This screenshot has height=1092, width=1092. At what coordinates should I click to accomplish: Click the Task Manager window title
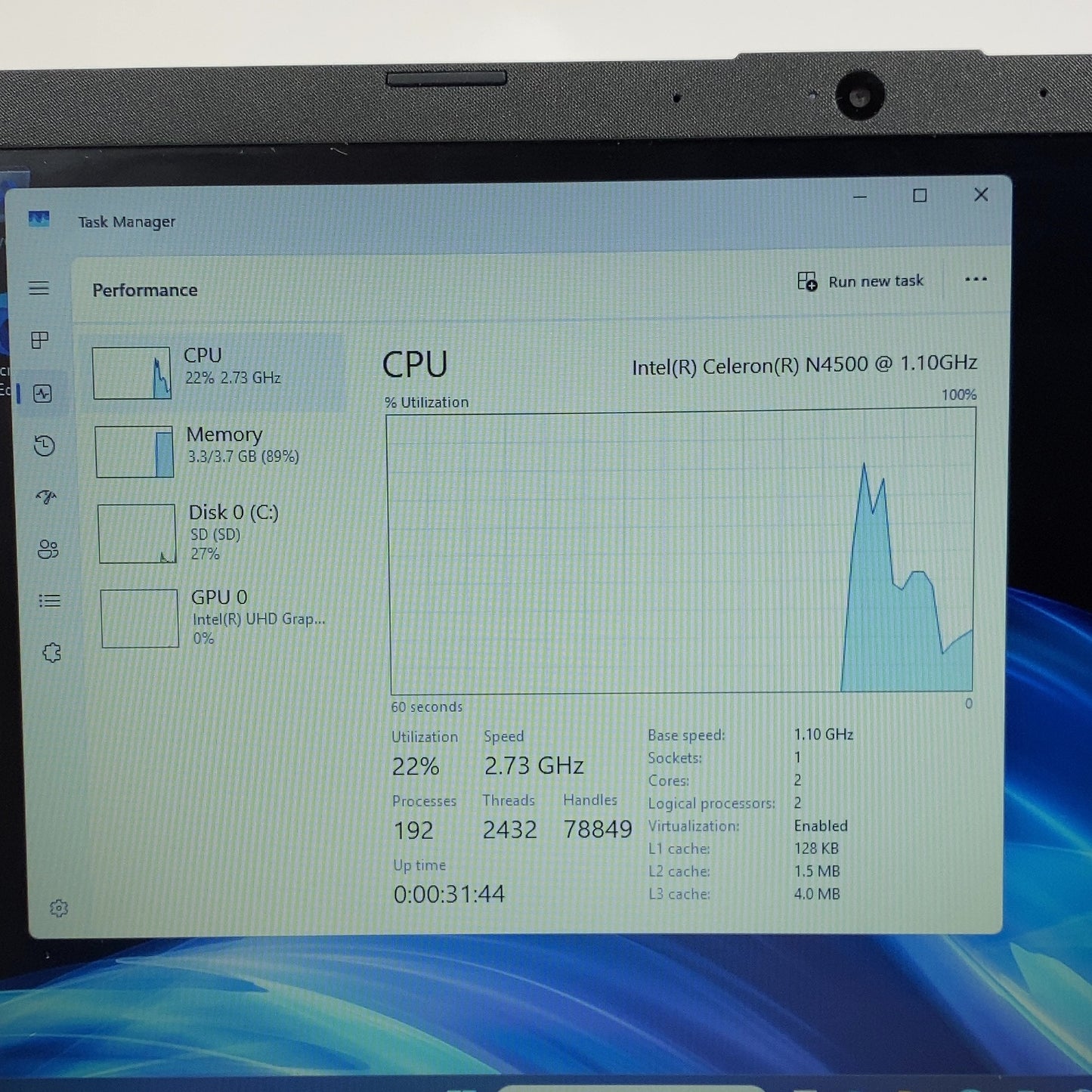[126, 221]
